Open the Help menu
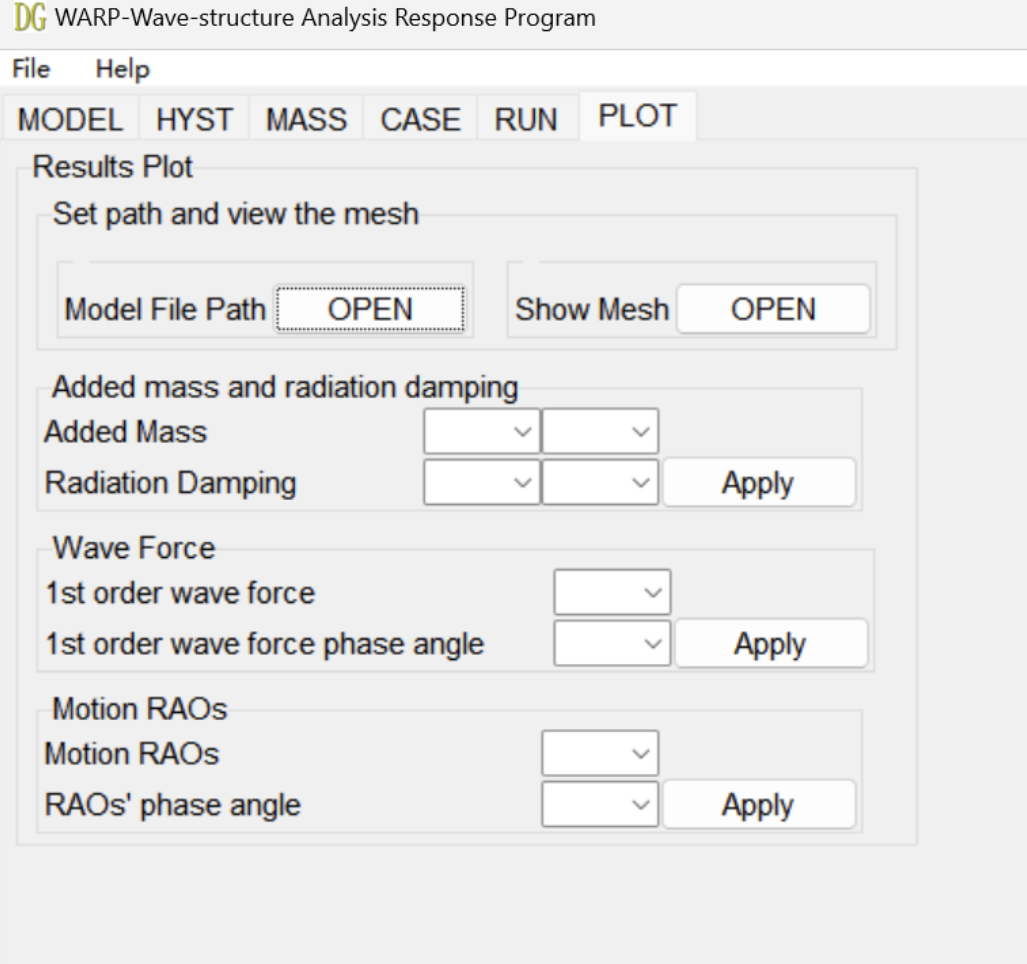The height and width of the screenshot is (964, 1027). [x=122, y=70]
